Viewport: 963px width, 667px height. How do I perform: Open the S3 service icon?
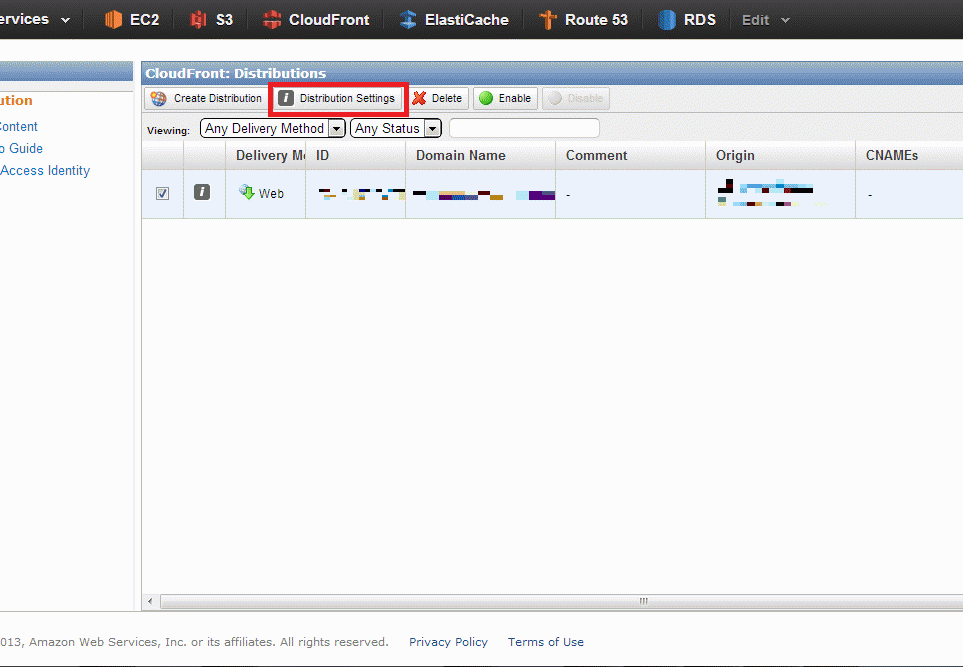(198, 20)
